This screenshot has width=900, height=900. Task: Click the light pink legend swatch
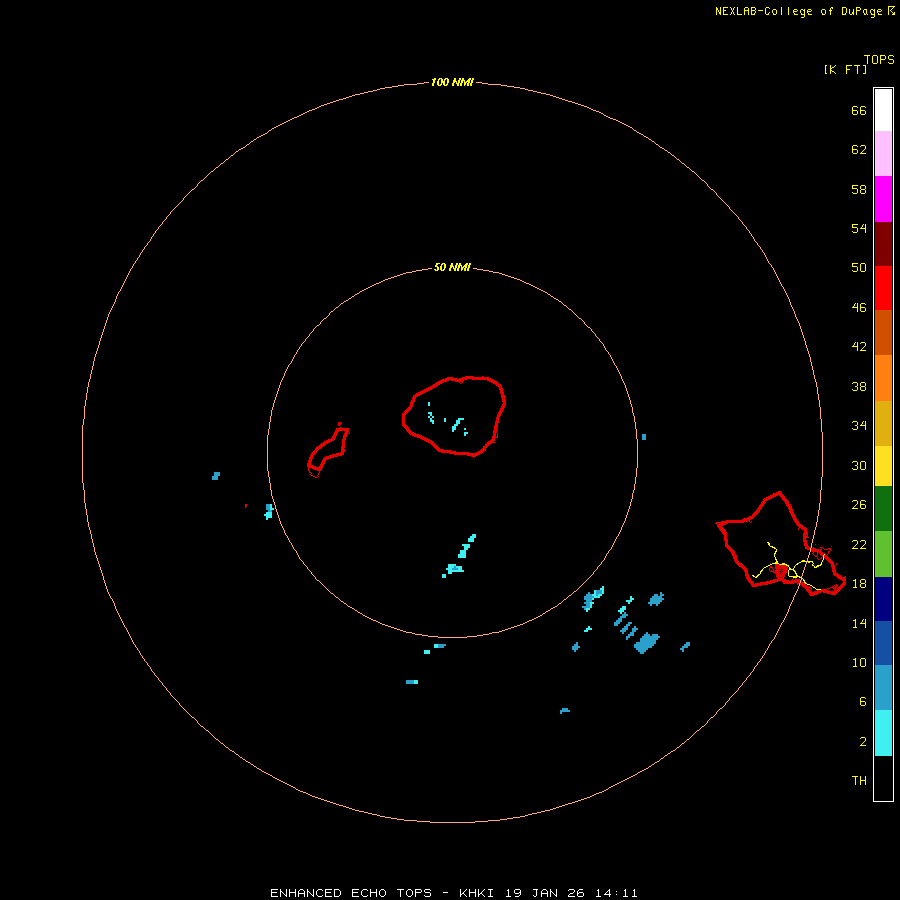coord(883,153)
